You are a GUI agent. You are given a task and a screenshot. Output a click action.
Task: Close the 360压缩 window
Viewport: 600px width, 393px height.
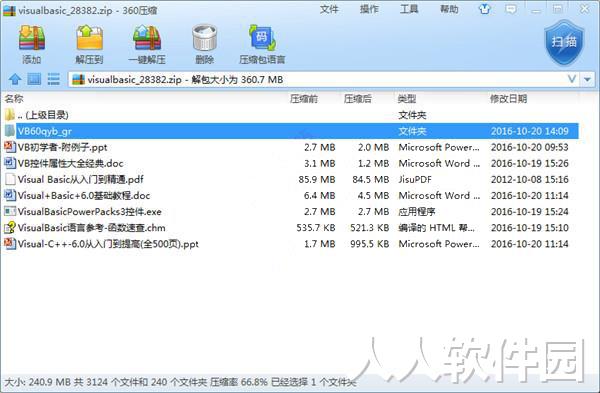pyautogui.click(x=585, y=9)
